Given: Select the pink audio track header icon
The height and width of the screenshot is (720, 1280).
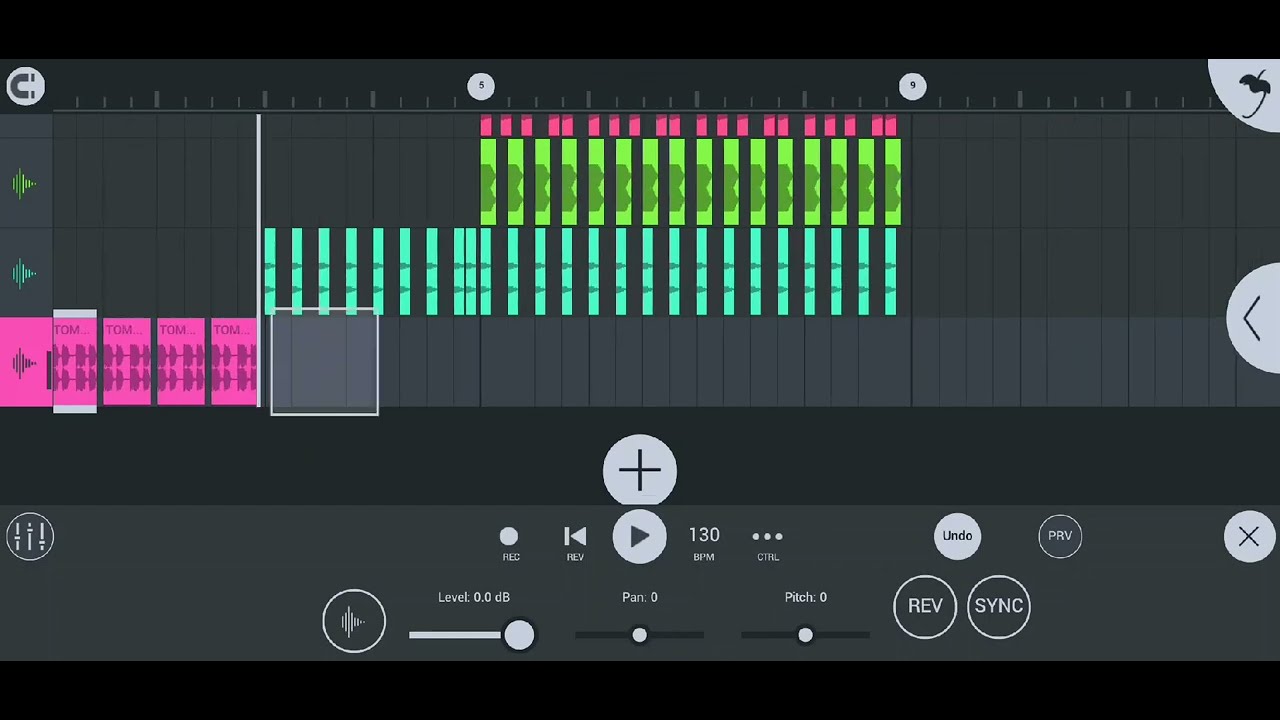Looking at the screenshot, I should click(x=25, y=362).
